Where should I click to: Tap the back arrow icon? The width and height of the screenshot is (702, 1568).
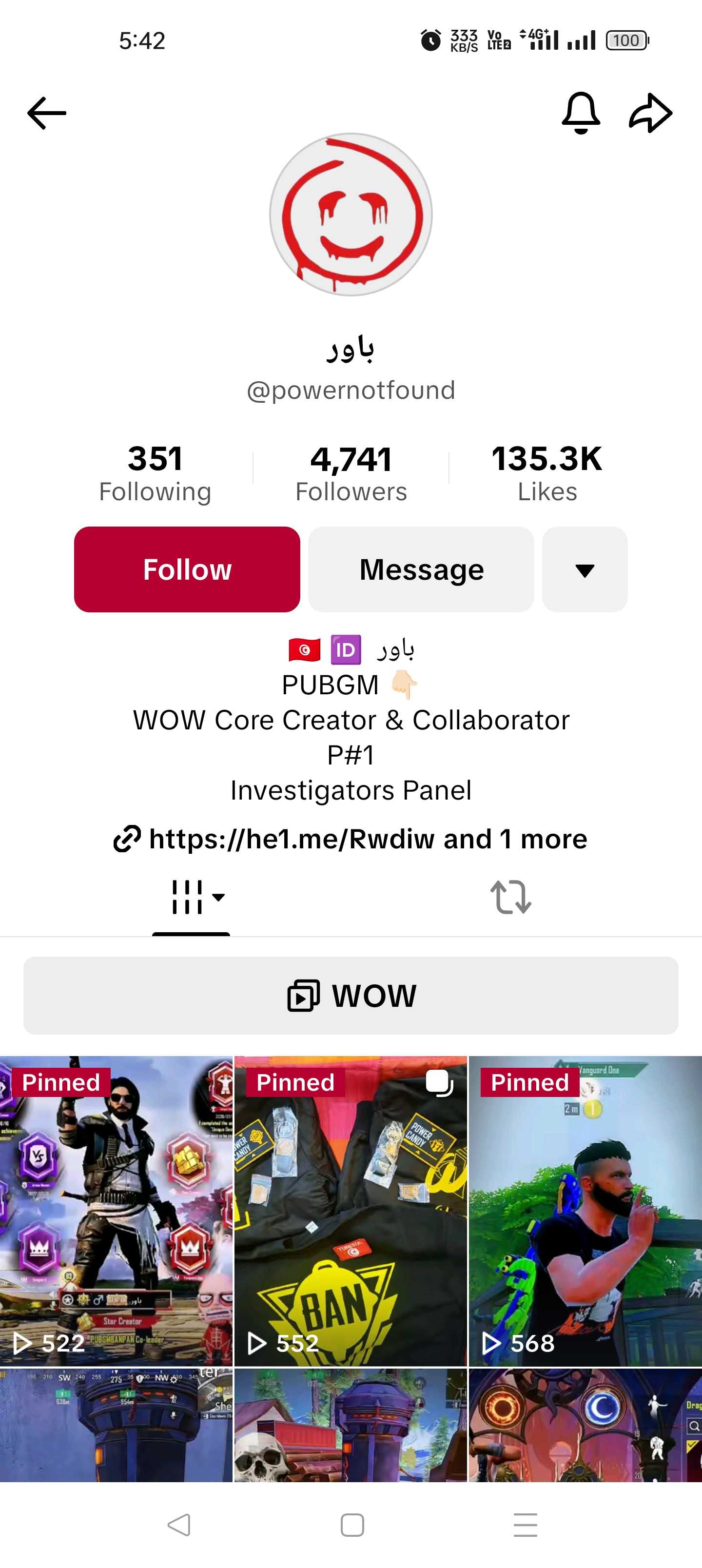(47, 113)
